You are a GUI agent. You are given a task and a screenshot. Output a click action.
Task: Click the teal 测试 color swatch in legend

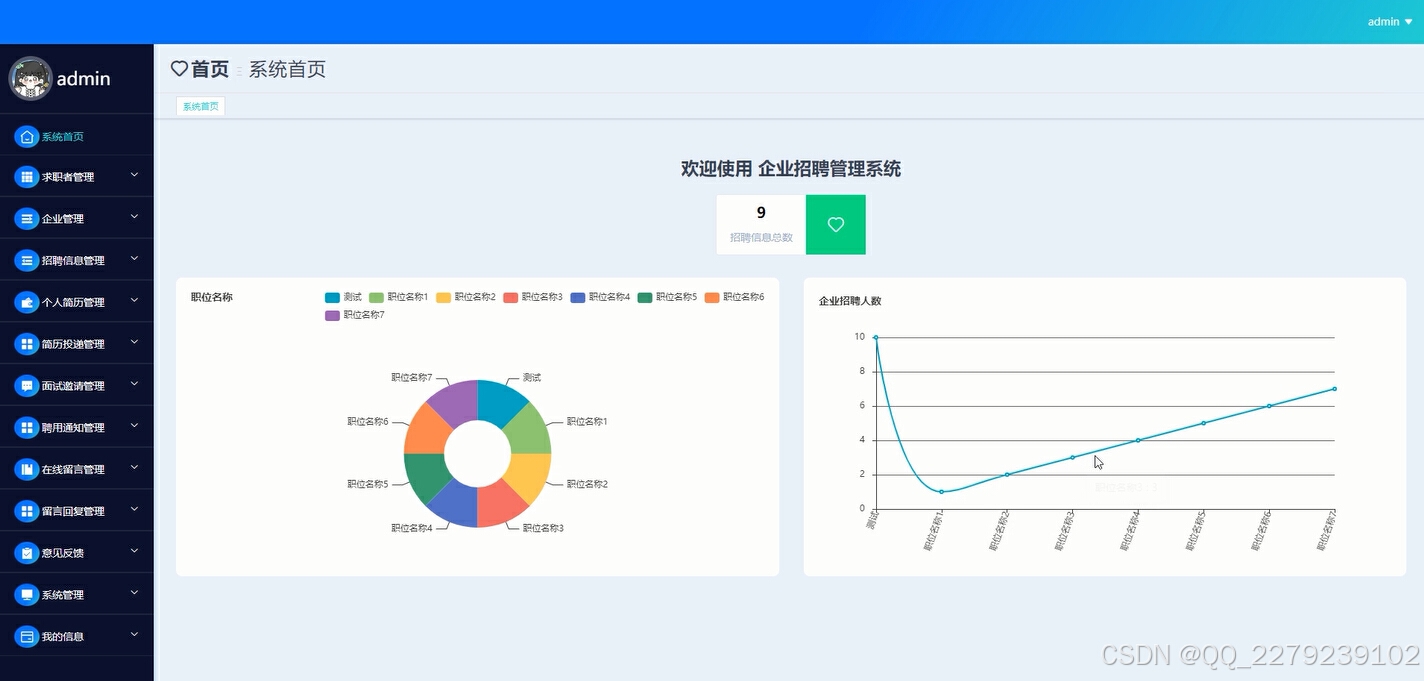(330, 296)
